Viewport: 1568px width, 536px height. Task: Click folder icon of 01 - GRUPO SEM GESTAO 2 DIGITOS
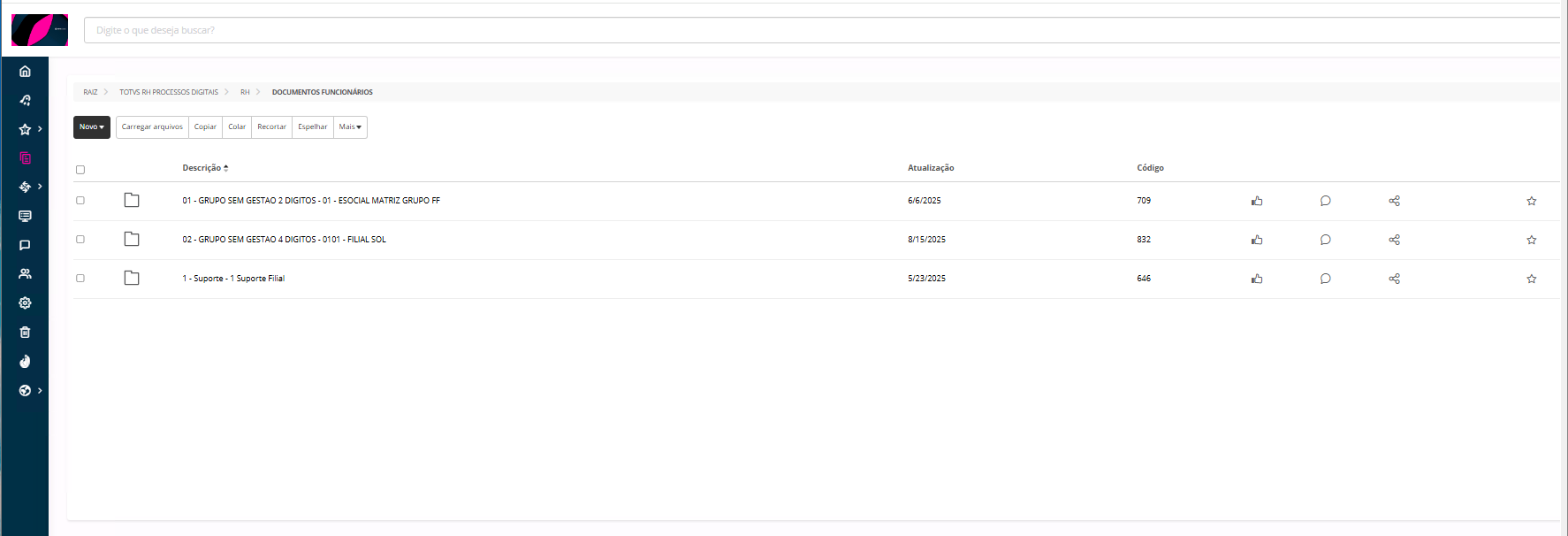coord(132,200)
